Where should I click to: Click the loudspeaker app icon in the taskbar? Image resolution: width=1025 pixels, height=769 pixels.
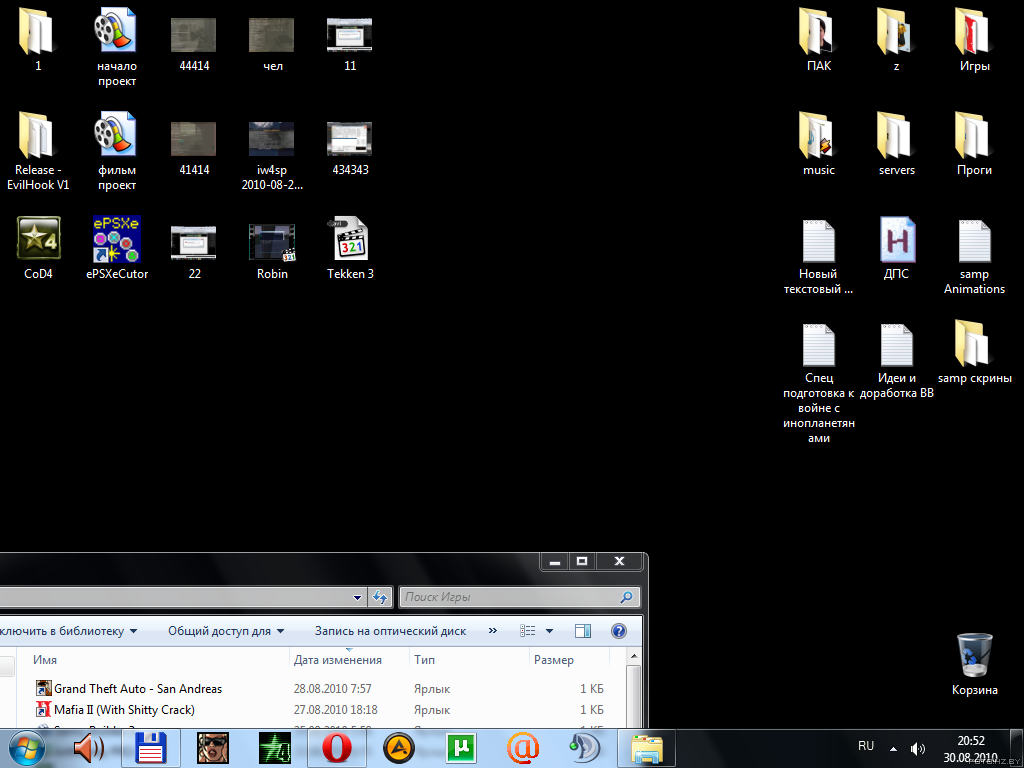[88, 748]
